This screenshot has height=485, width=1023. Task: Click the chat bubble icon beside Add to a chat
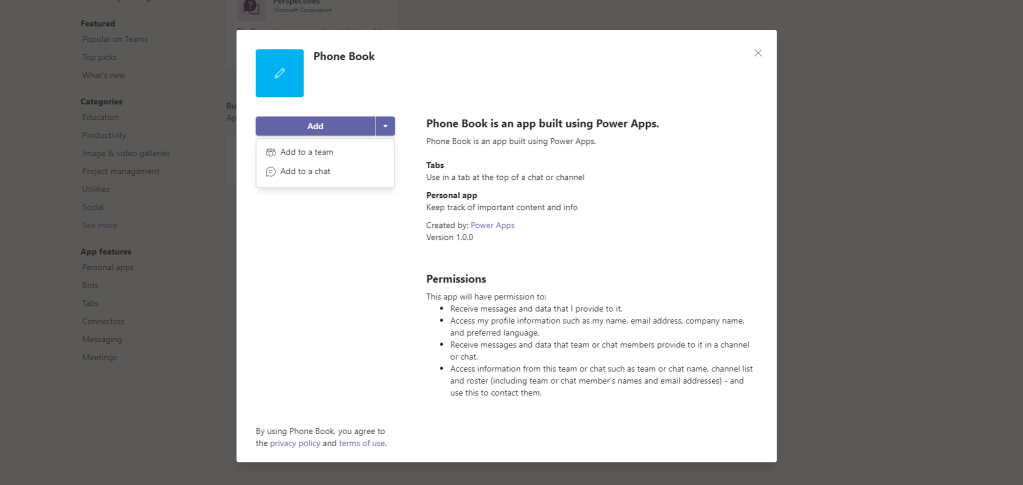click(270, 171)
